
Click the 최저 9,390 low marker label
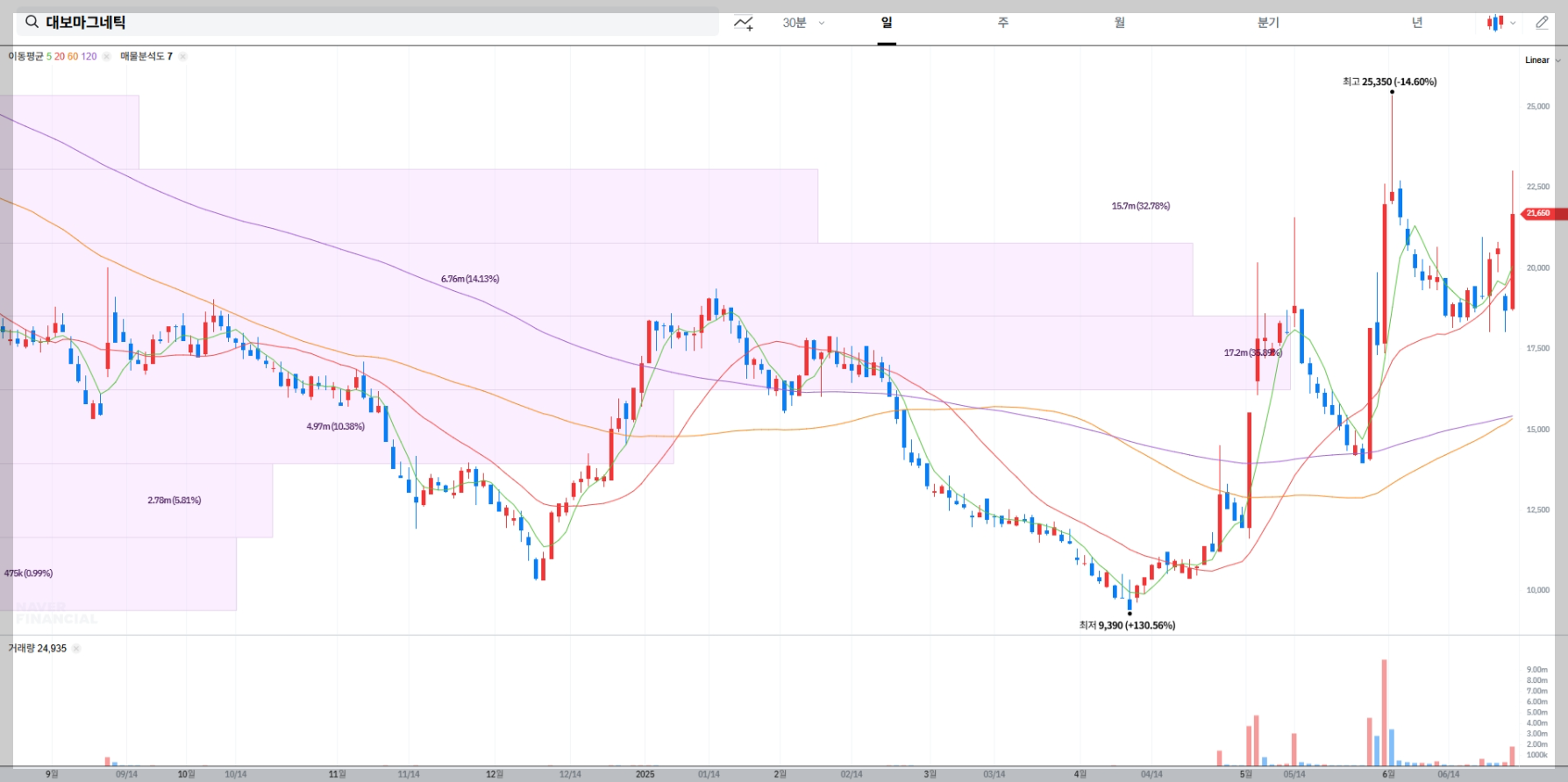1127,625
